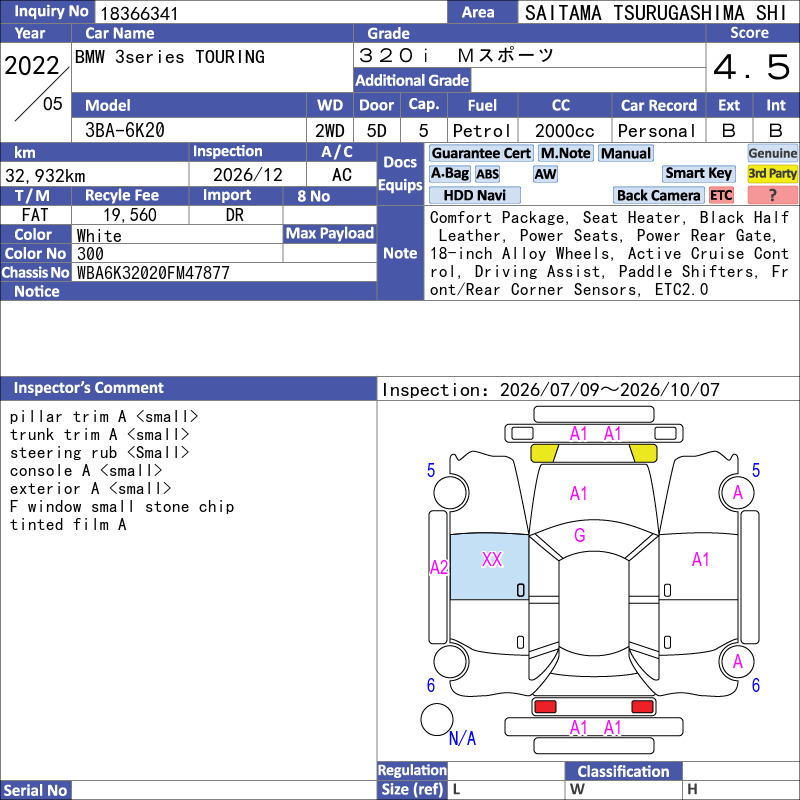Select comment 'steering rub <Small>'
This screenshot has height=800, width=800.
point(99,453)
